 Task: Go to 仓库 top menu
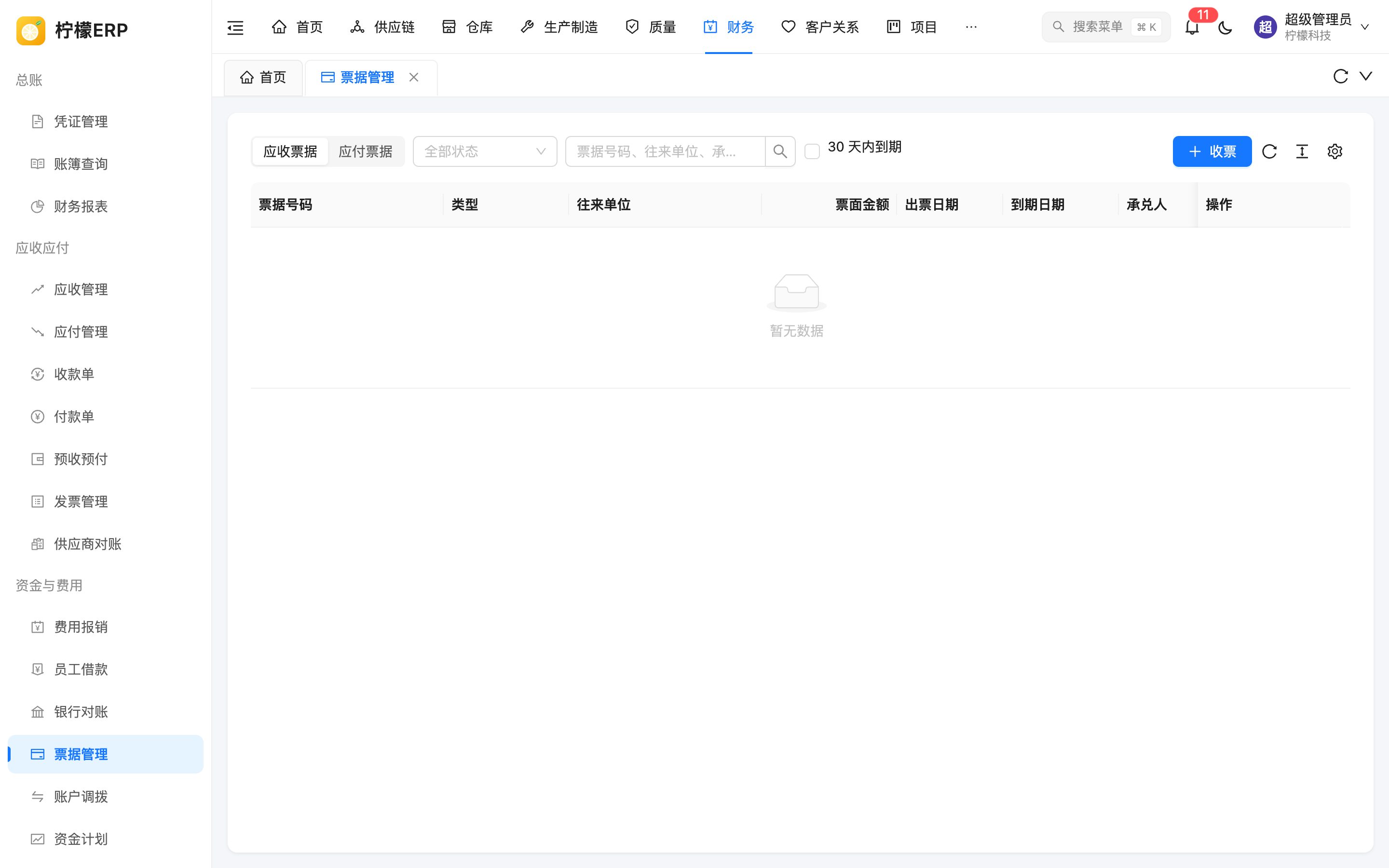coord(468,27)
